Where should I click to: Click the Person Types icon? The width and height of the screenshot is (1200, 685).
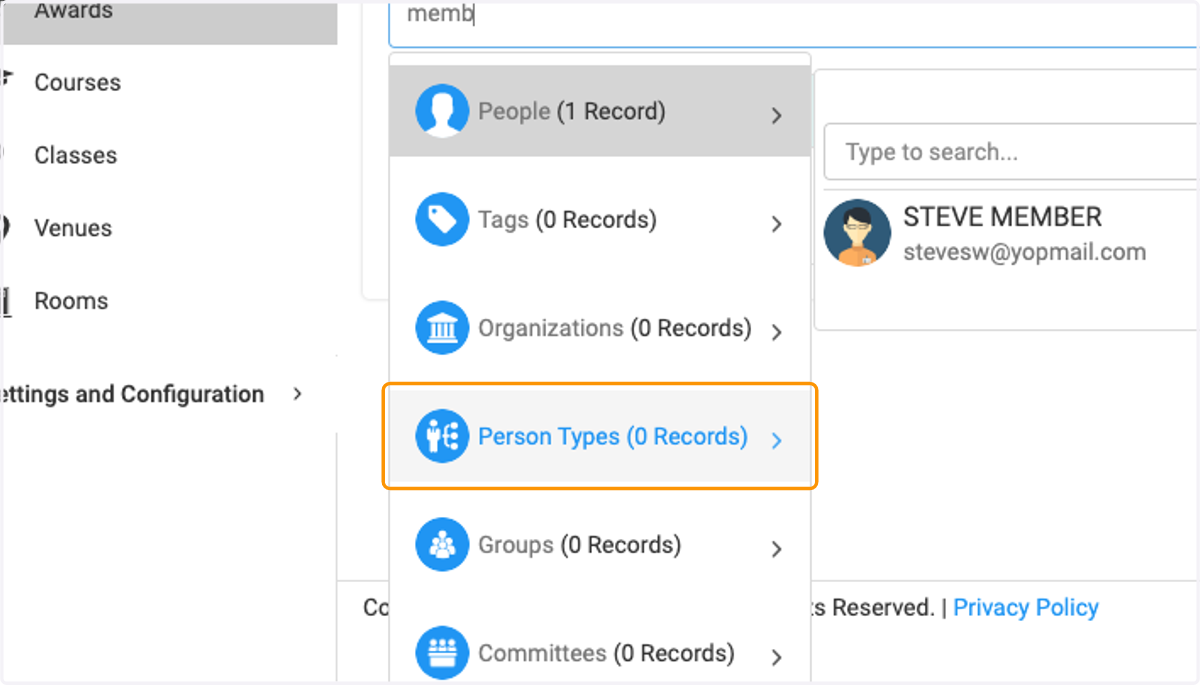pyautogui.click(x=442, y=437)
